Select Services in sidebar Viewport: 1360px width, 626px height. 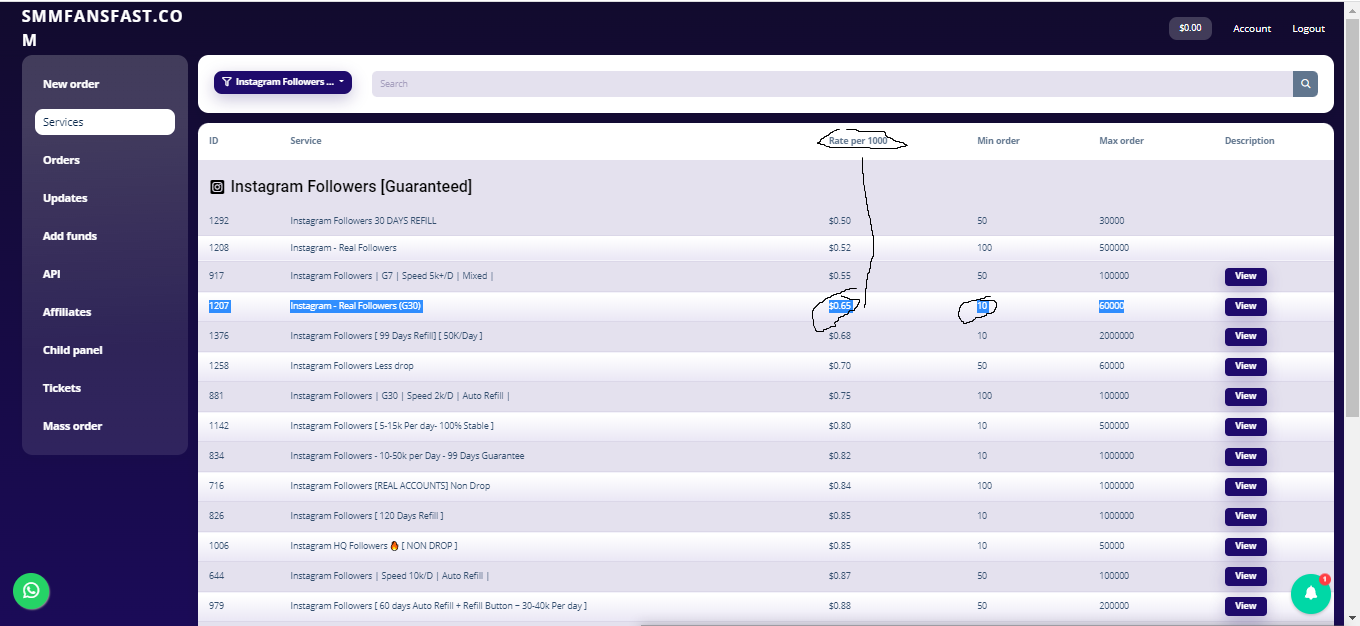[x=105, y=122]
